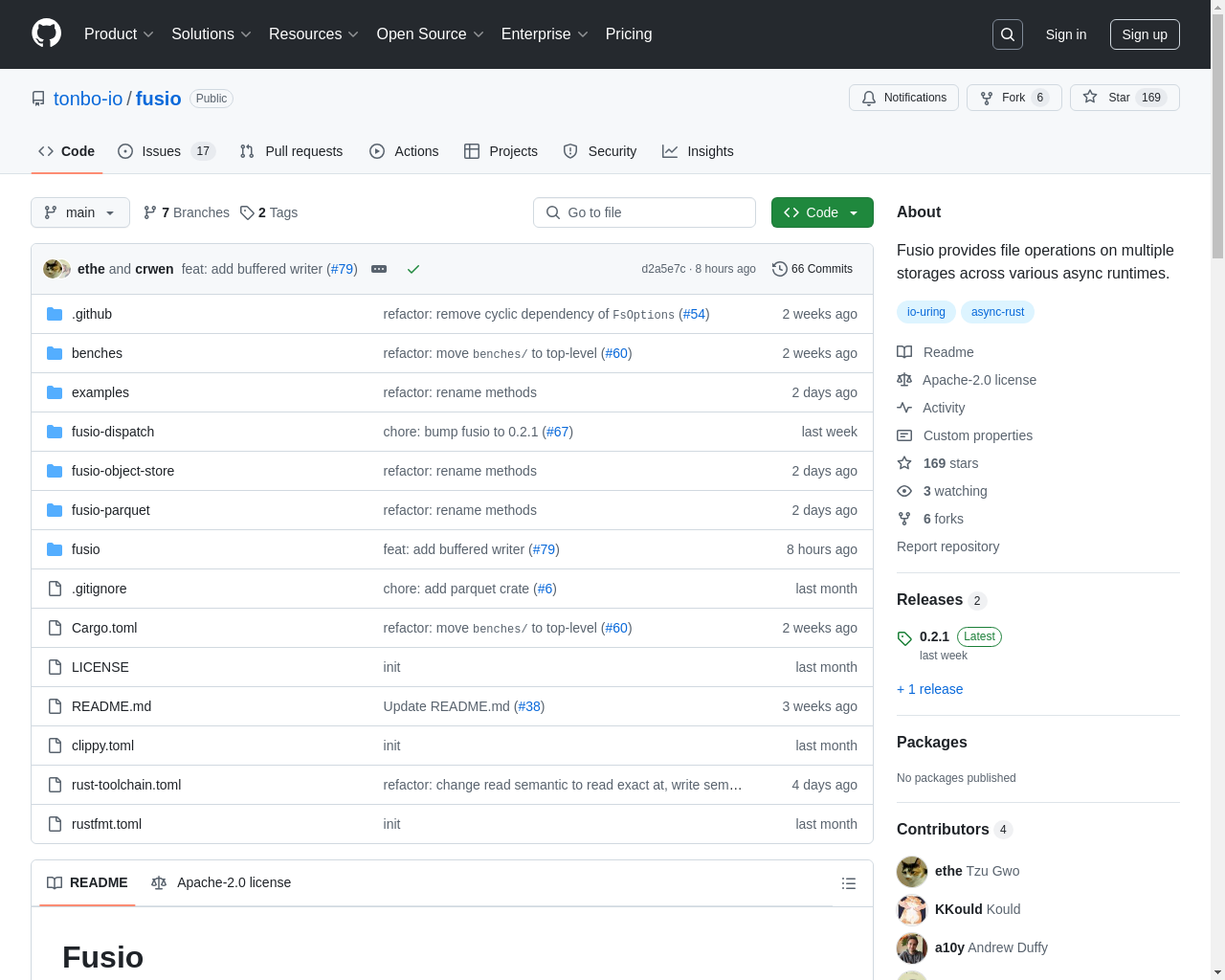
Task: Open the + 1 release link
Action: click(x=930, y=689)
